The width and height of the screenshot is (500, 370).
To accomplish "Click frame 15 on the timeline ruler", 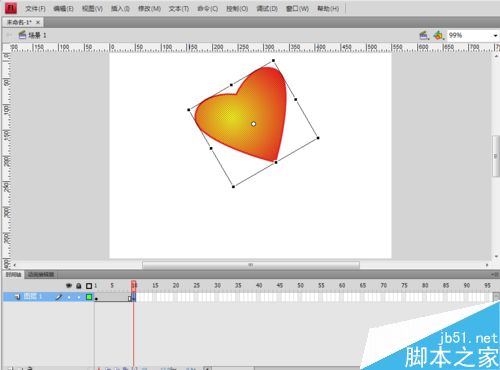I will coord(155,285).
